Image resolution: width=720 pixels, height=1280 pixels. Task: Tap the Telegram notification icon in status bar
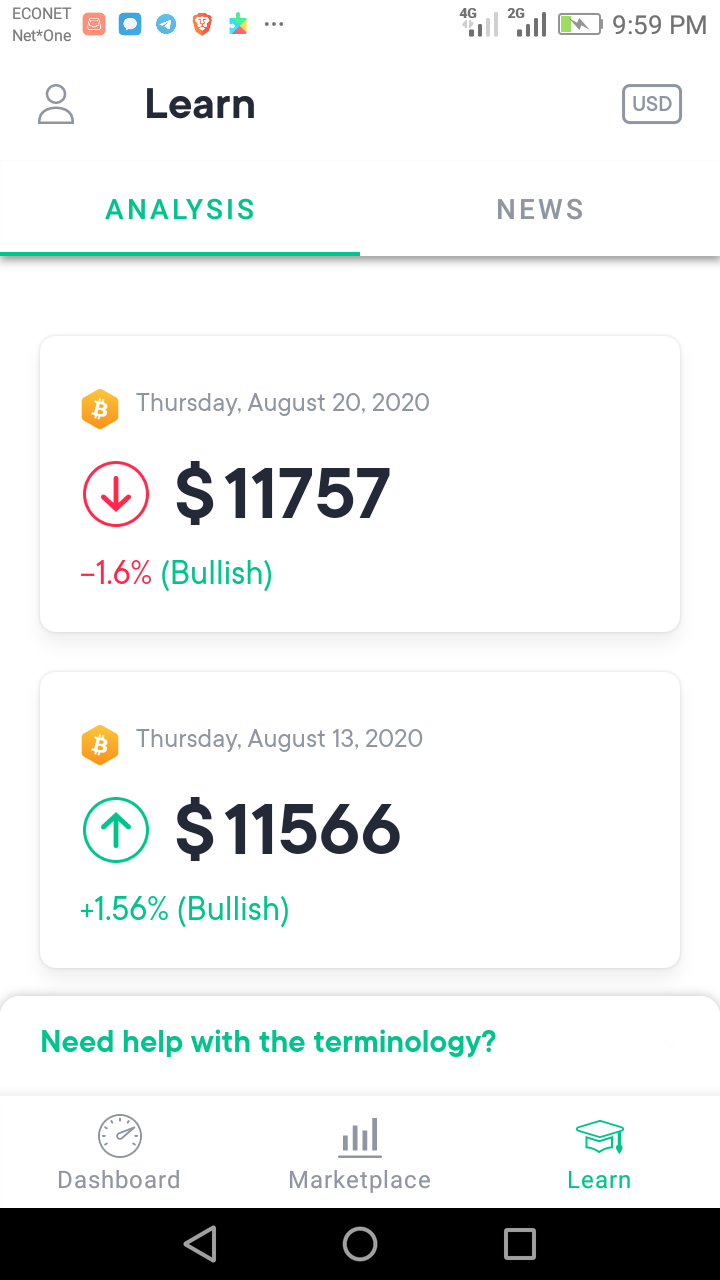[x=166, y=25]
